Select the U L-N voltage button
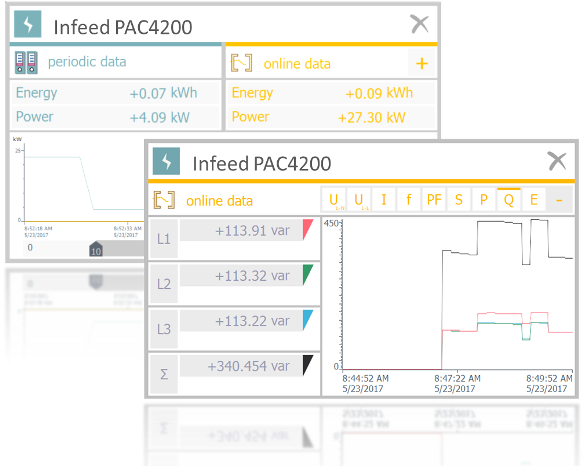The image size is (583, 466). 334,200
